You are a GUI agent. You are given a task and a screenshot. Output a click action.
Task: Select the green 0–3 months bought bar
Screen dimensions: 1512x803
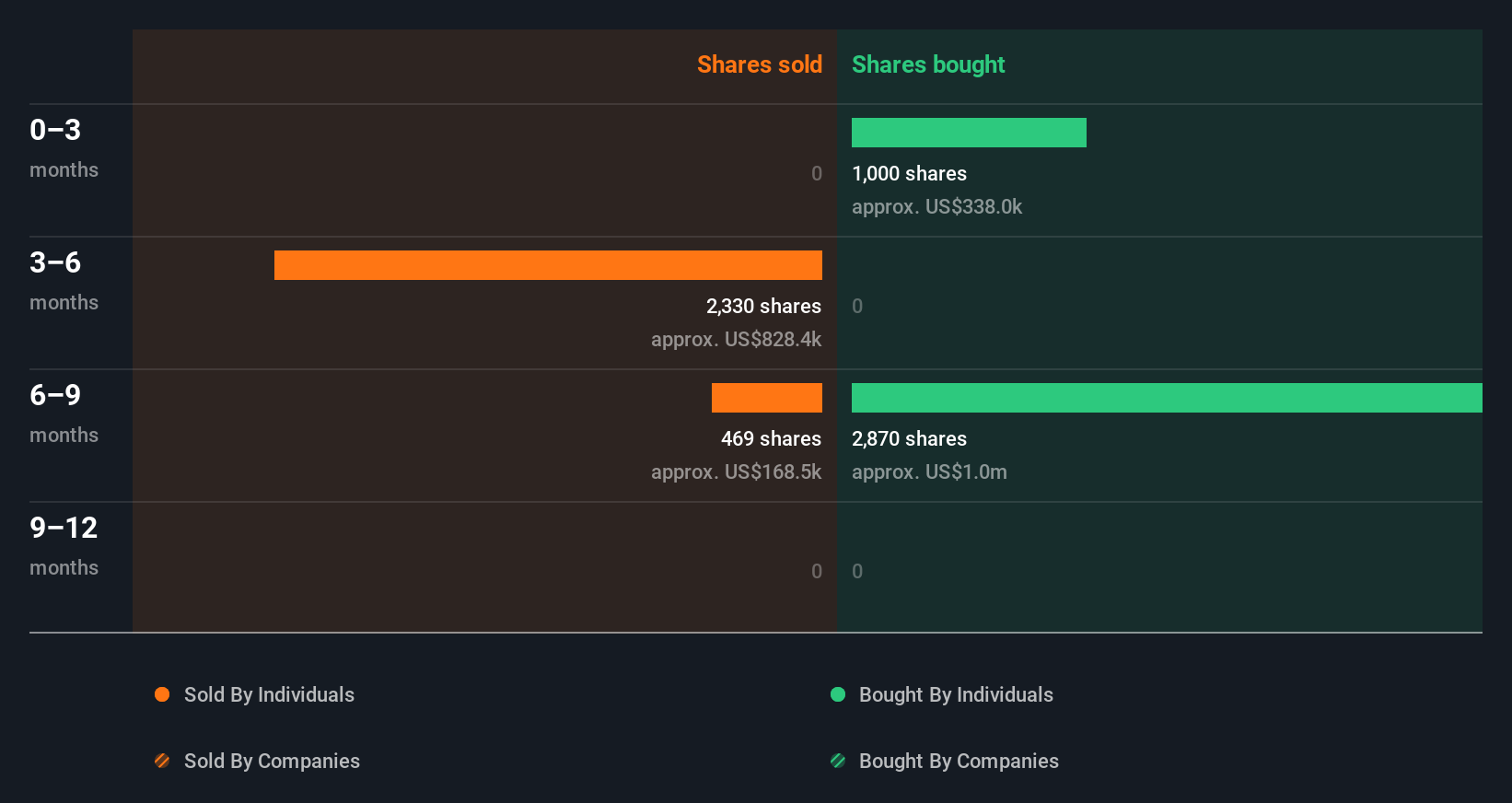[969, 133]
